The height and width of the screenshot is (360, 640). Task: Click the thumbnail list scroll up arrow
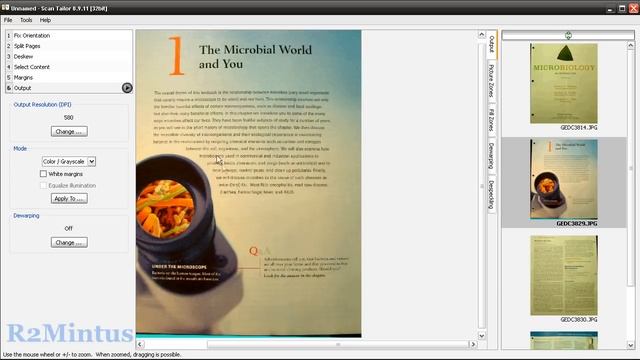(631, 45)
